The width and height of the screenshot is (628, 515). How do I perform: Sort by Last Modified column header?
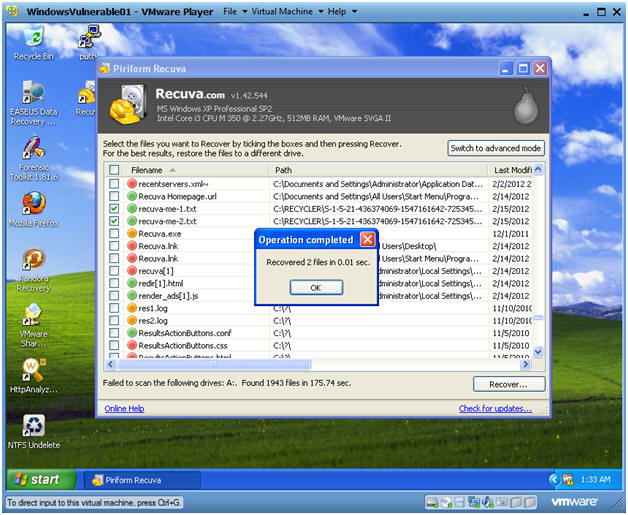(x=511, y=170)
